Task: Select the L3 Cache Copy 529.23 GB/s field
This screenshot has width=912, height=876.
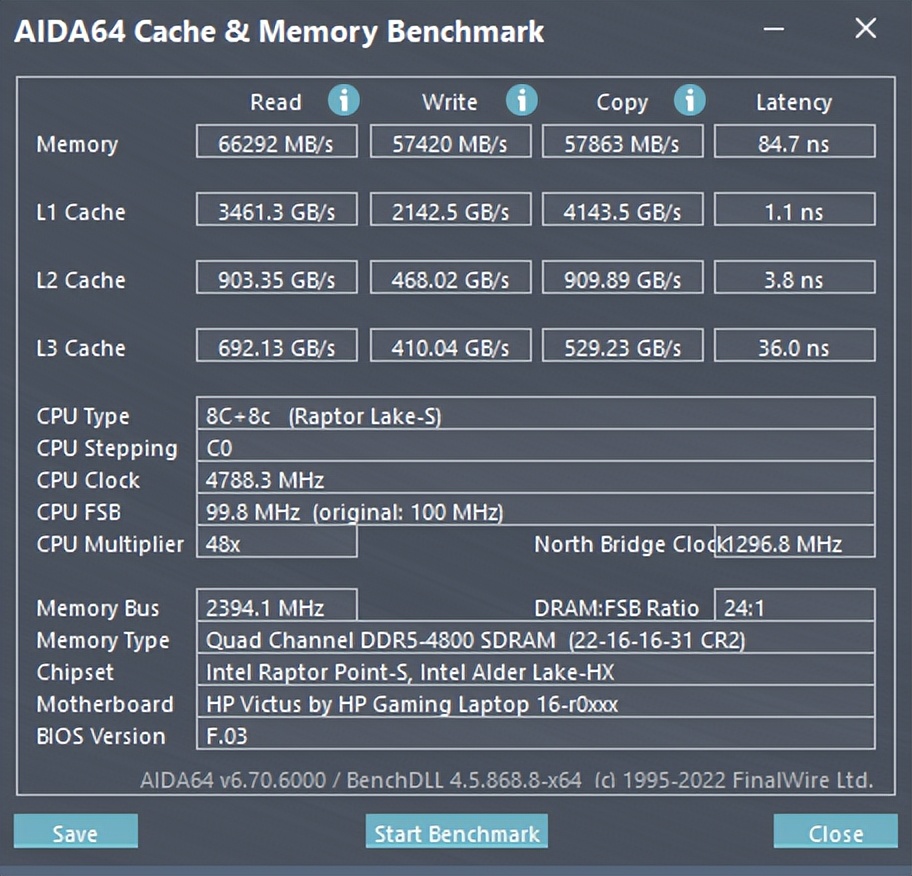Action: point(622,346)
